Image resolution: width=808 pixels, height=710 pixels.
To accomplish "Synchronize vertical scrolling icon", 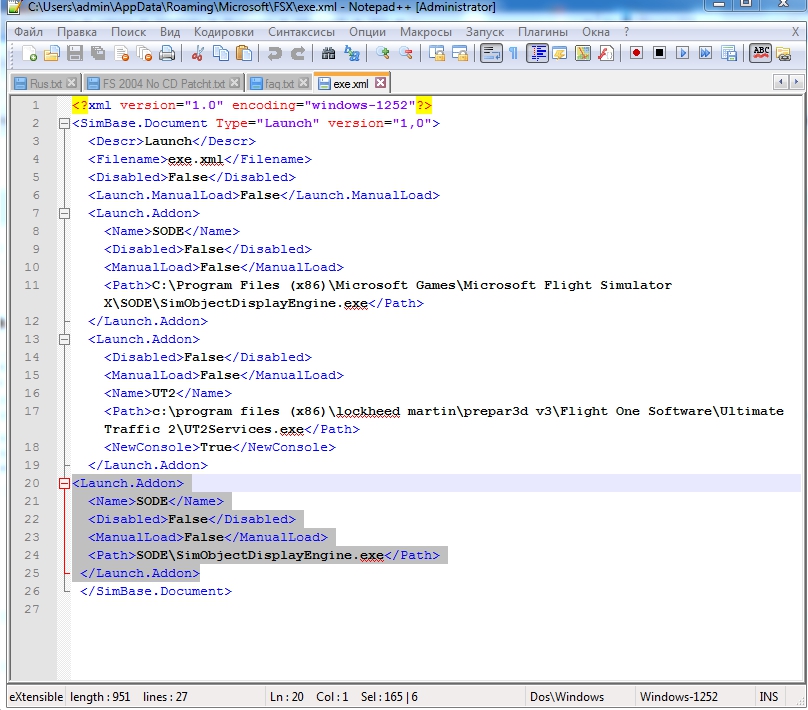I will coord(436,53).
